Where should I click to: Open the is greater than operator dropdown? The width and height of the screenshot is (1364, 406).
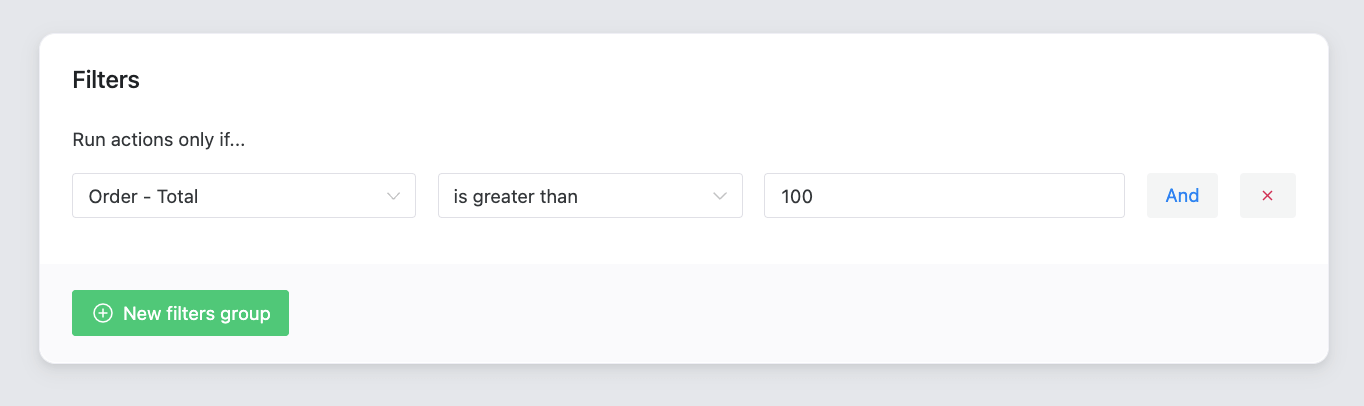[x=590, y=196]
